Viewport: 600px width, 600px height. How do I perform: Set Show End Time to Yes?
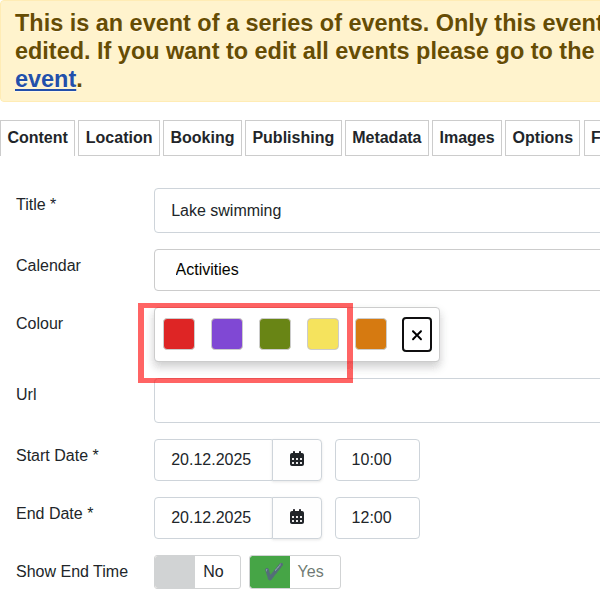point(295,572)
